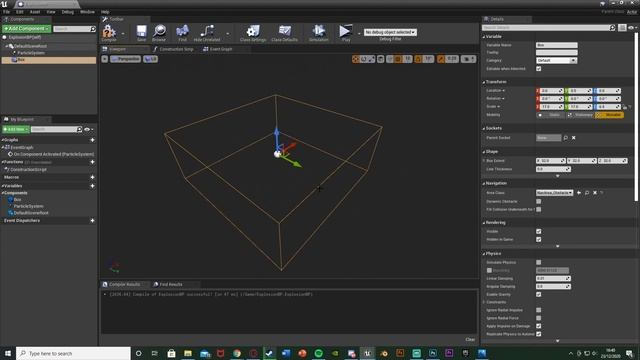Click the Find toolbar icon
Screen dimensions: 640x360
[182, 32]
